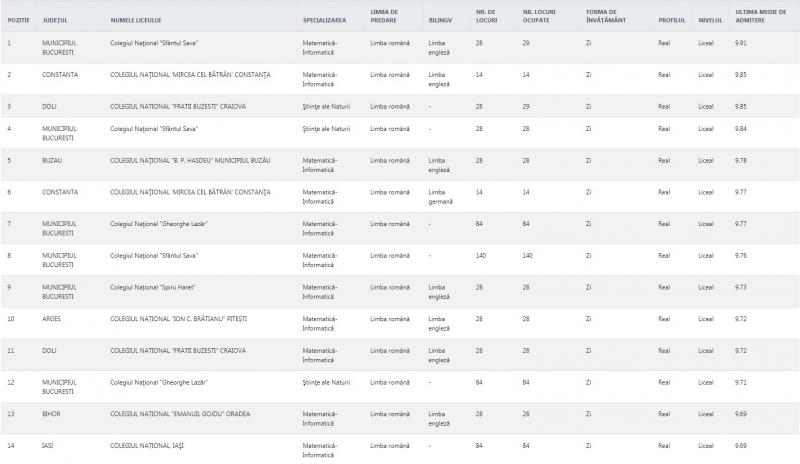The image size is (800, 464).
Task: Sort by the SPECIALIZAREA column header
Action: pyautogui.click(x=324, y=19)
